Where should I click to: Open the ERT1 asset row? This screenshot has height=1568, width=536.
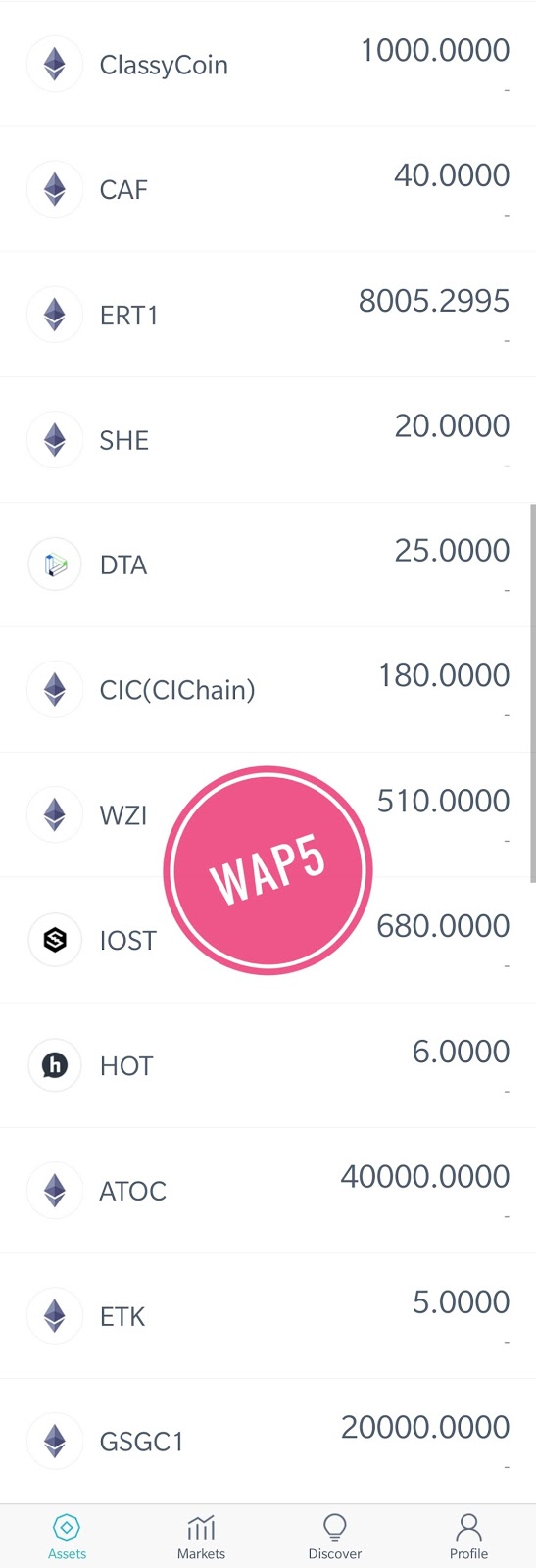click(x=268, y=315)
